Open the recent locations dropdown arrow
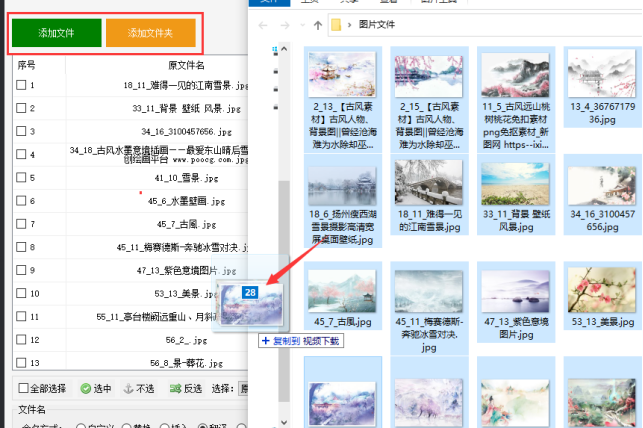Image resolution: width=643 pixels, height=428 pixels. point(303,25)
